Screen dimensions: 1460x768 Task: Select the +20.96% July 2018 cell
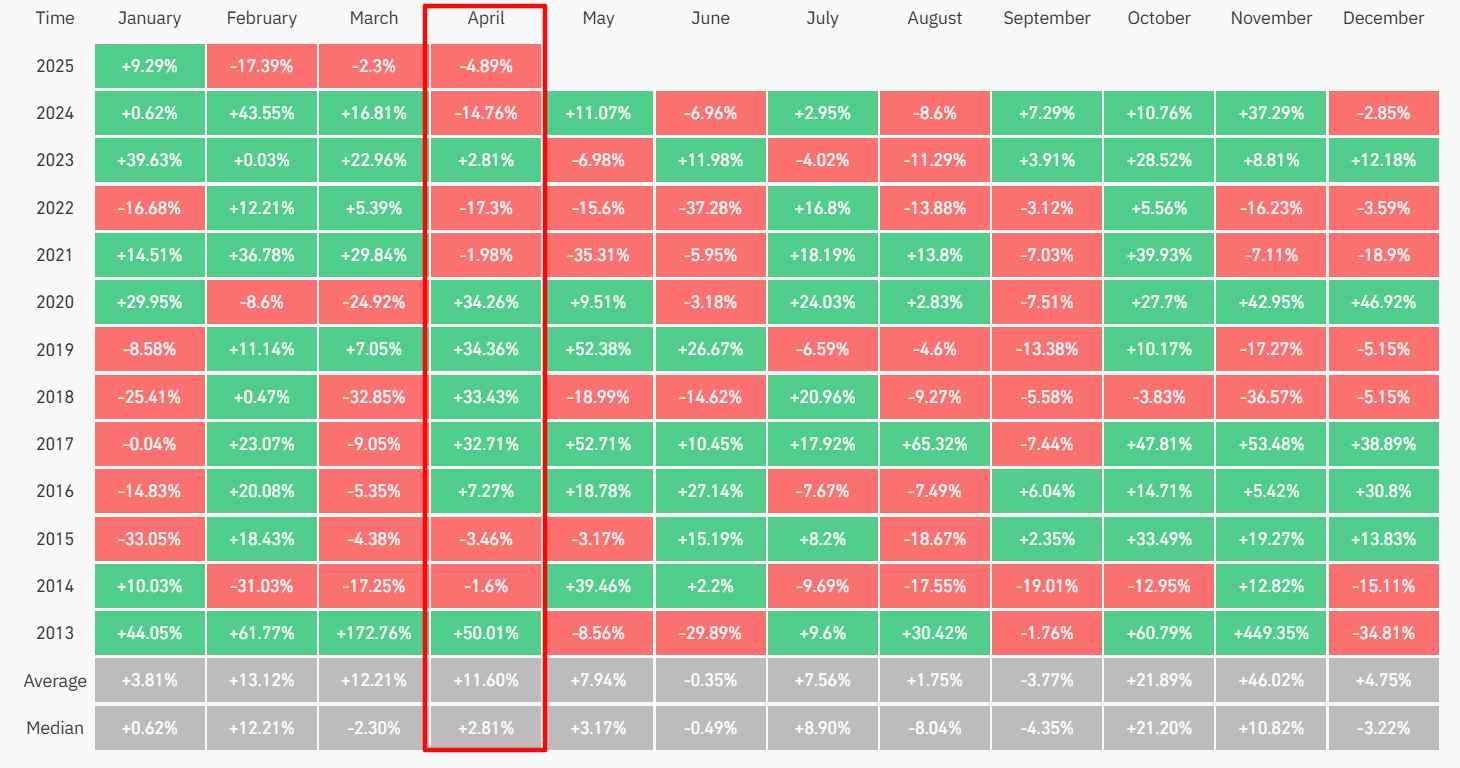(822, 397)
